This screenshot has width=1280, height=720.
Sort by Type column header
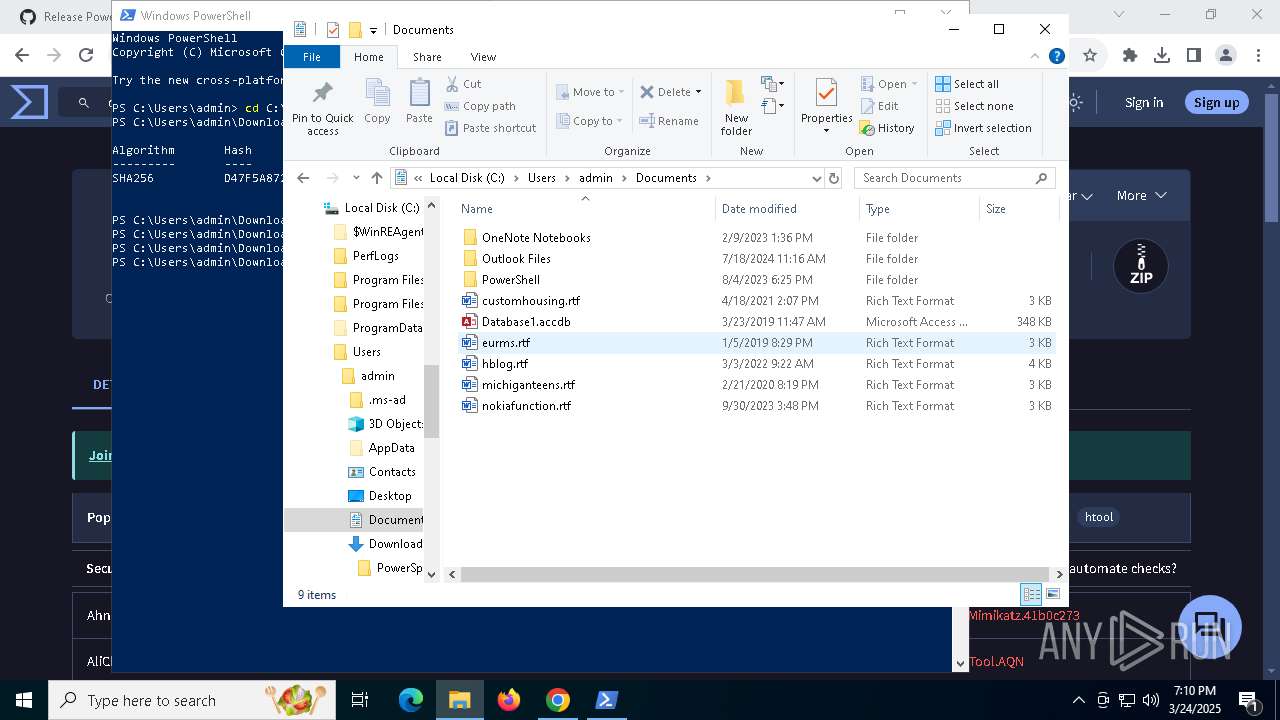click(919, 209)
